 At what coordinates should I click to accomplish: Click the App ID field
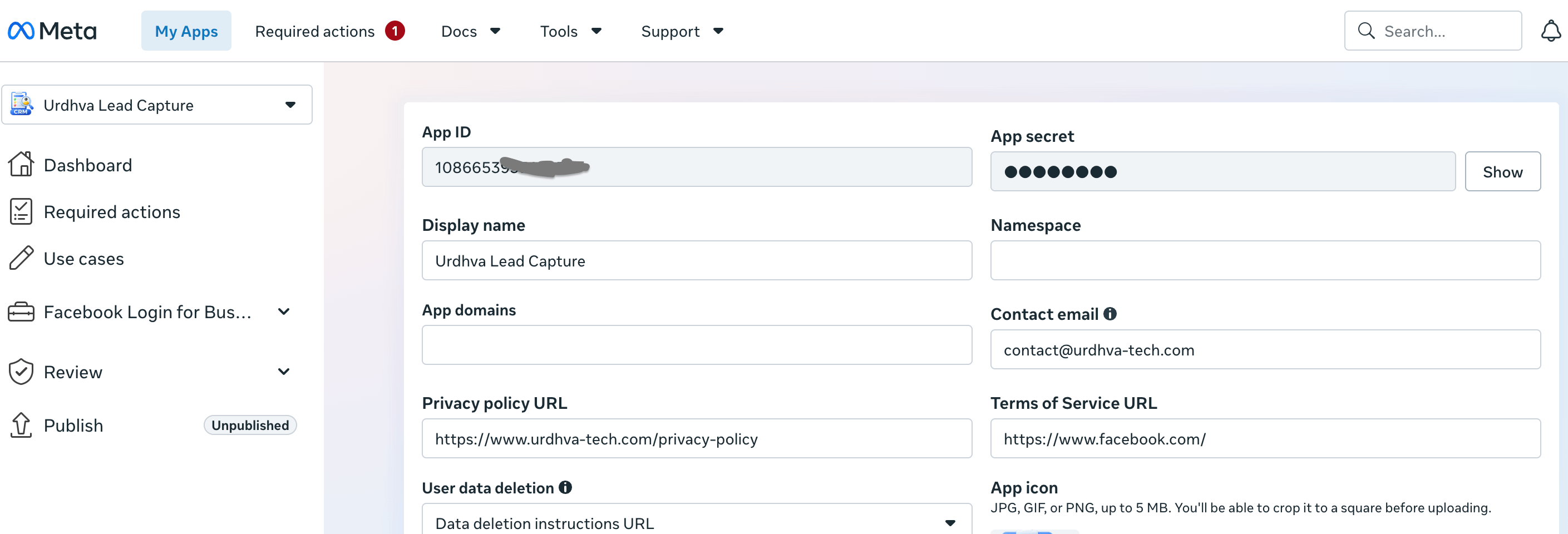pyautogui.click(x=697, y=167)
